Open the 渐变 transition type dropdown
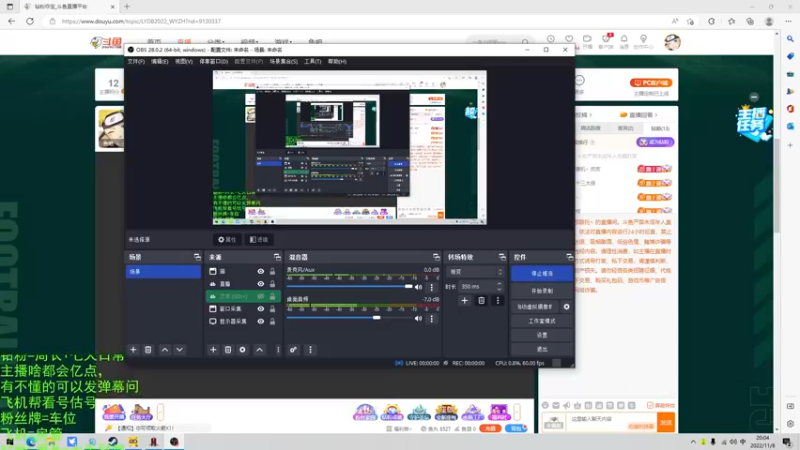This screenshot has height=450, width=800. coord(476,272)
